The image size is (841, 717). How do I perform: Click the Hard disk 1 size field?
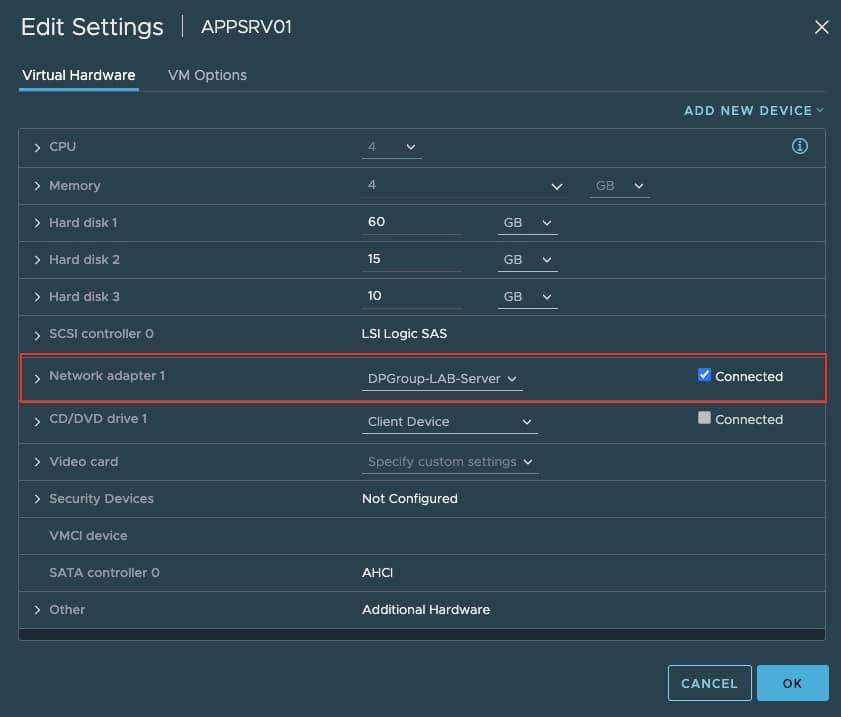tap(411, 222)
